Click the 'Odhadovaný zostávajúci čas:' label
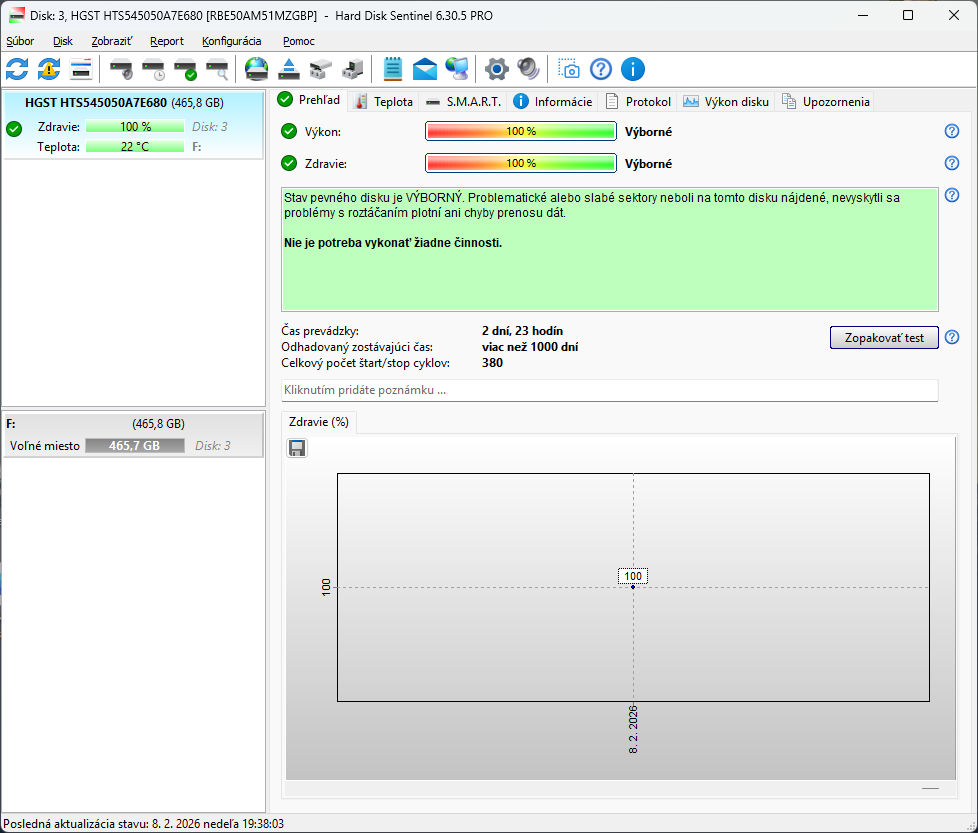Viewport: 978px width, 833px height. (x=357, y=347)
